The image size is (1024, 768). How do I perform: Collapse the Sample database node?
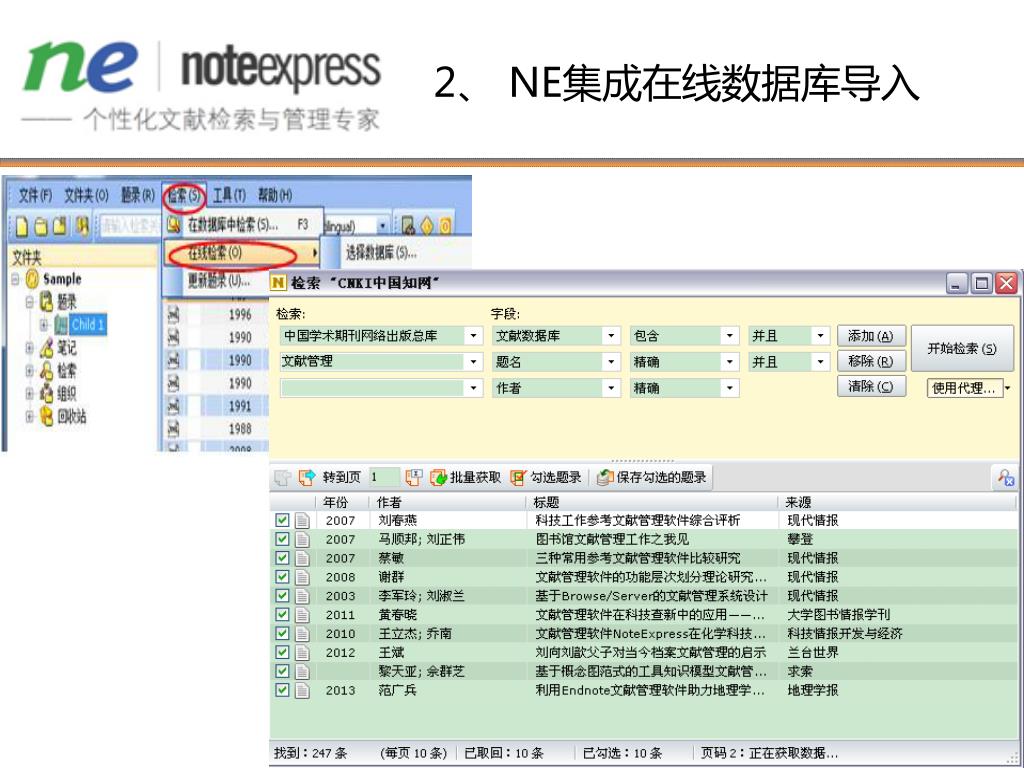click(x=15, y=280)
